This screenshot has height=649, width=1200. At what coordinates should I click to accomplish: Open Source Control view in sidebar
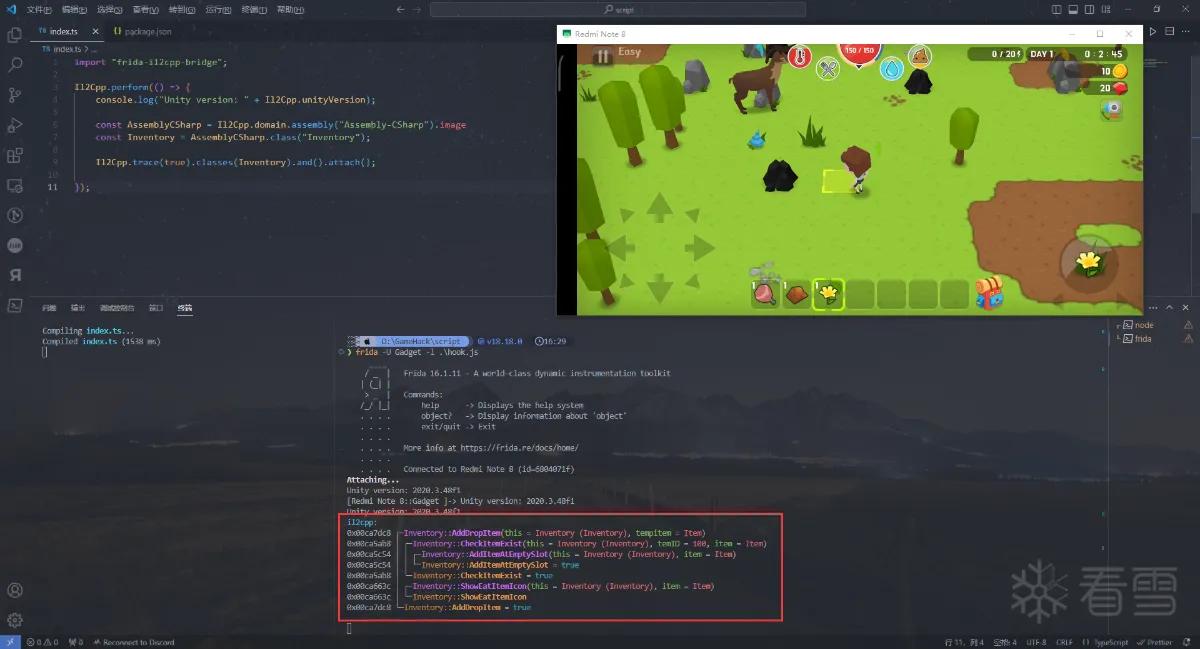pos(15,95)
